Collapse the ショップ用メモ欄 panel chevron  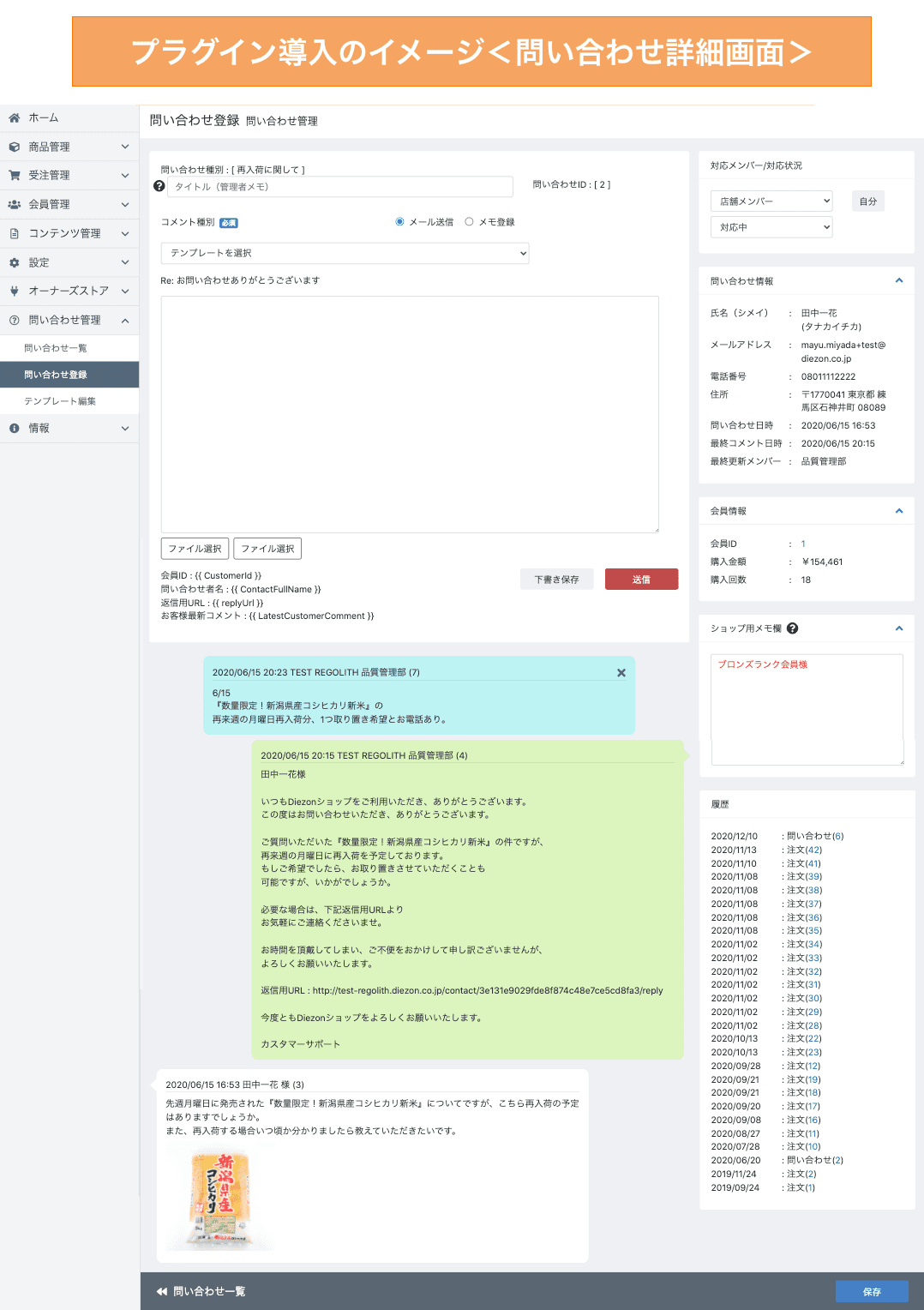coord(899,628)
